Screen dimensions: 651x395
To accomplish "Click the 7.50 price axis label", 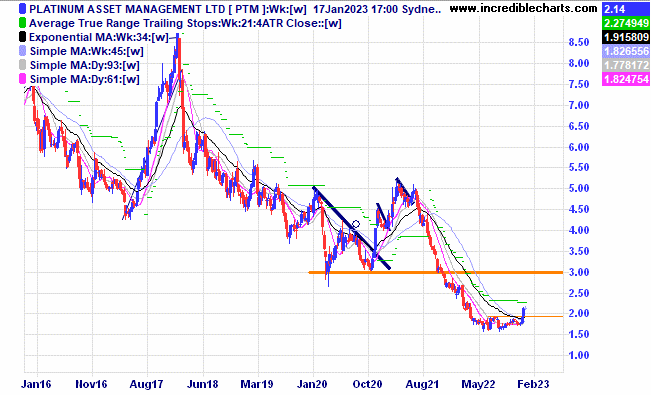I will coord(579,84).
